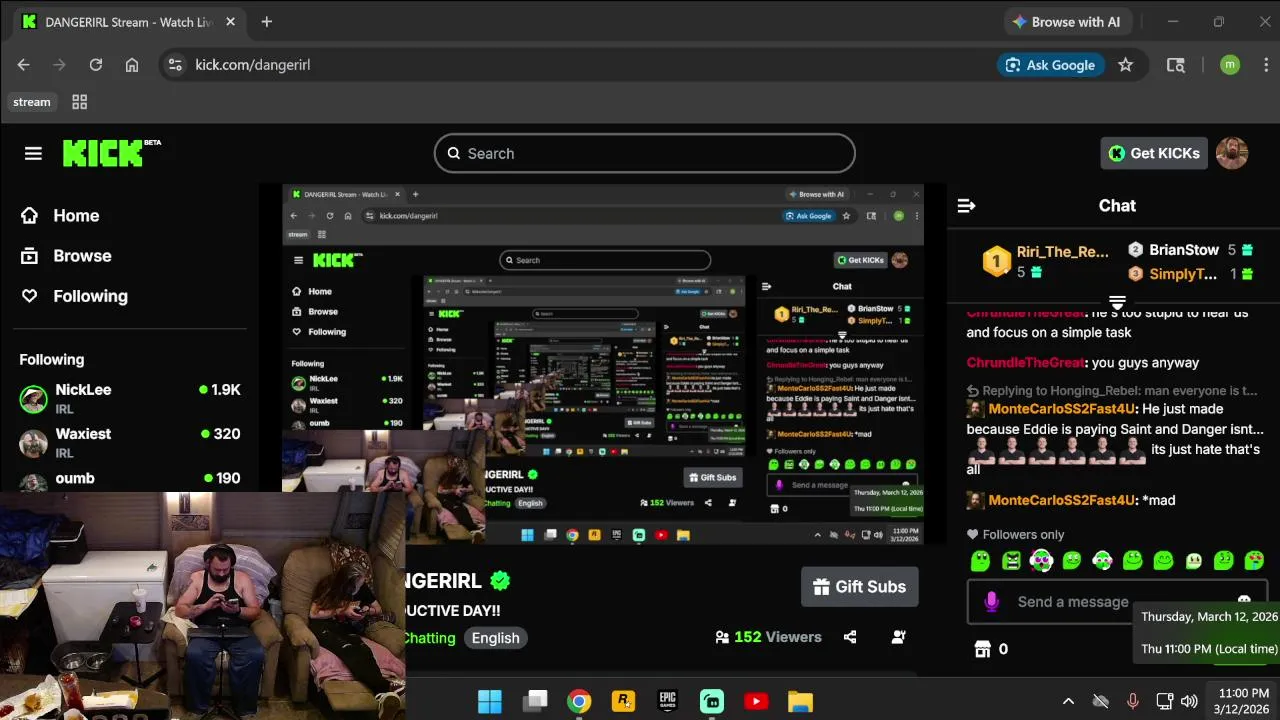This screenshot has width=1280, height=720.
Task: Open the chat shop storefront icon
Action: click(x=982, y=649)
